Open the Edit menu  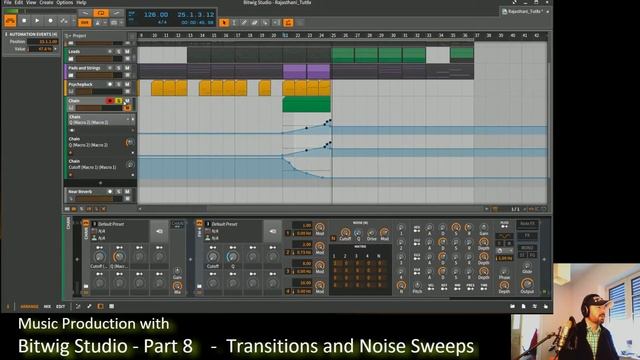coord(19,2)
